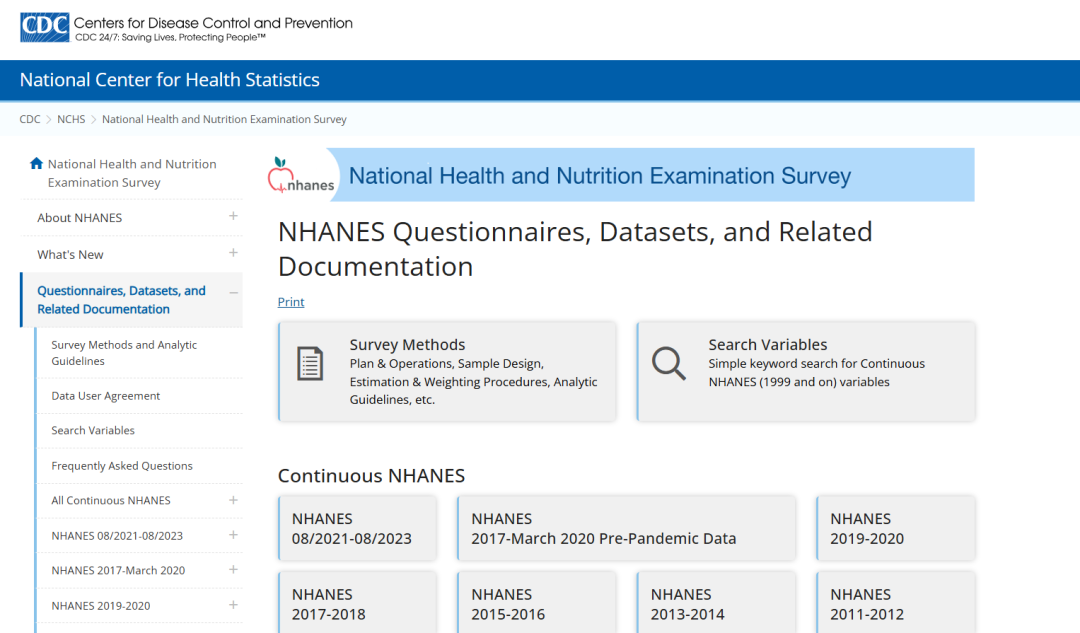Click NCHS breadcrumb link

click(71, 119)
